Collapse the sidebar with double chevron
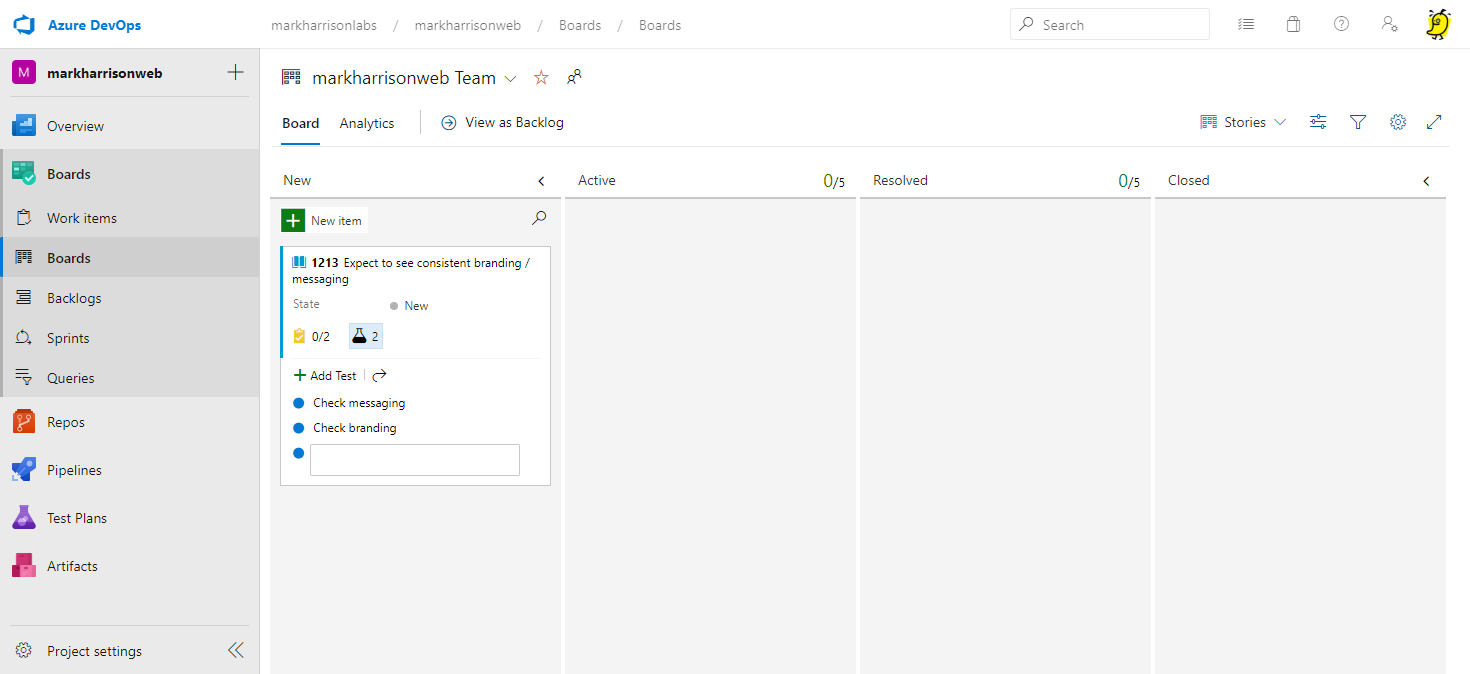1470x674 pixels. pyautogui.click(x=235, y=650)
